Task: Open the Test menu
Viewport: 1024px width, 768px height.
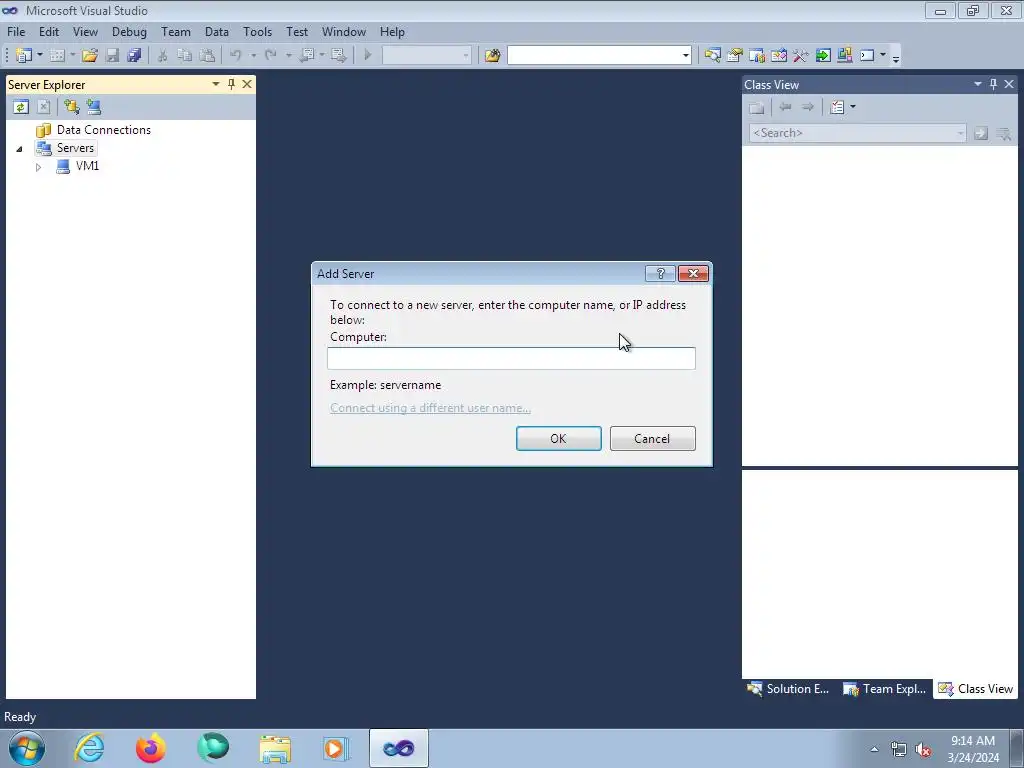Action: point(297,32)
